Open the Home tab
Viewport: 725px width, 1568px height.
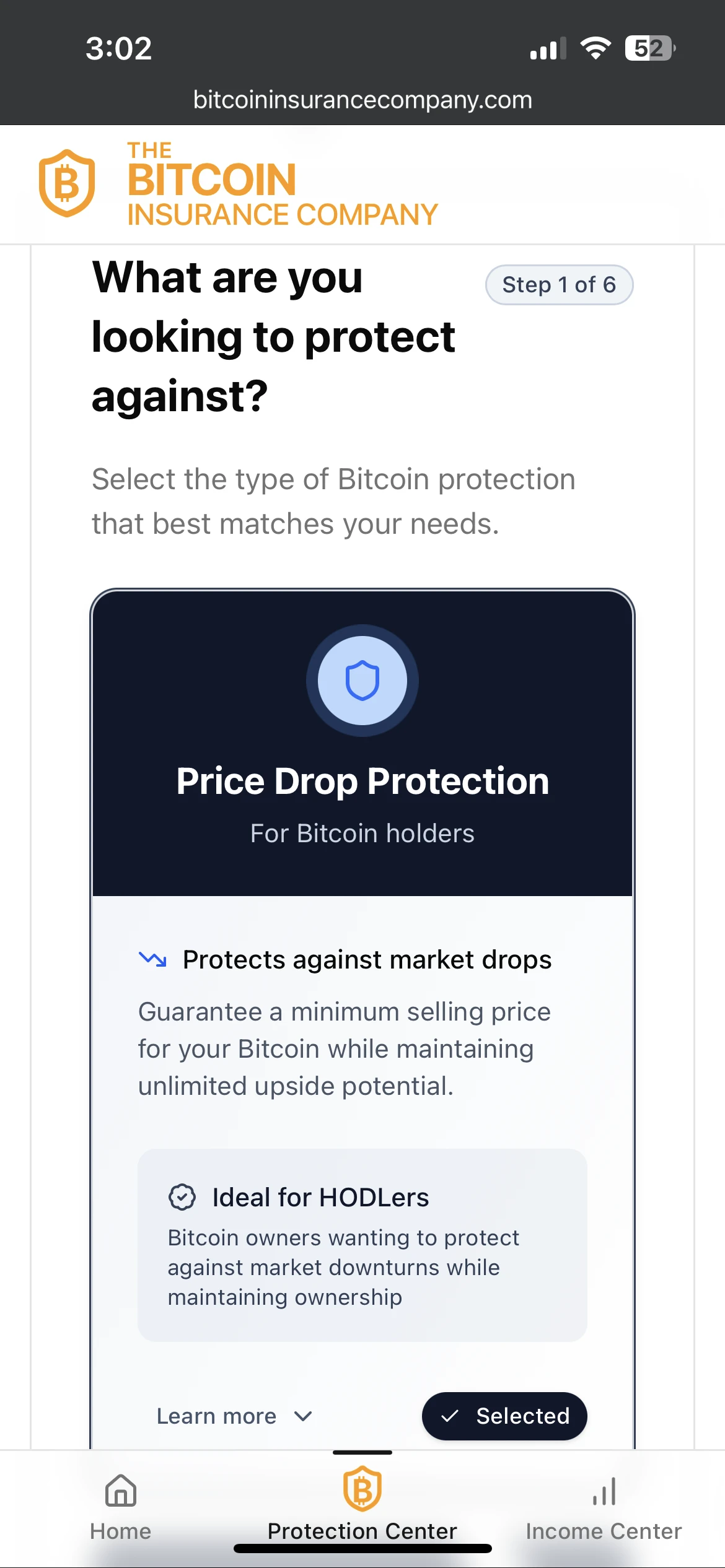point(121,1531)
